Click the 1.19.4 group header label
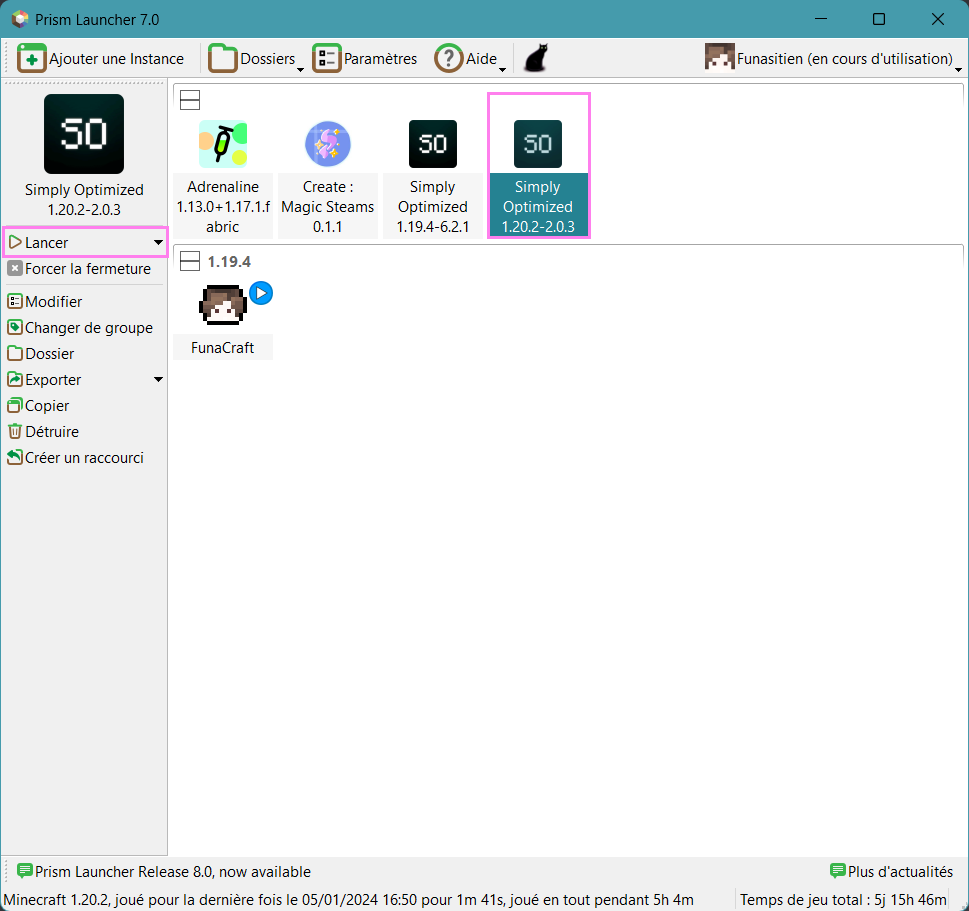 coord(229,261)
